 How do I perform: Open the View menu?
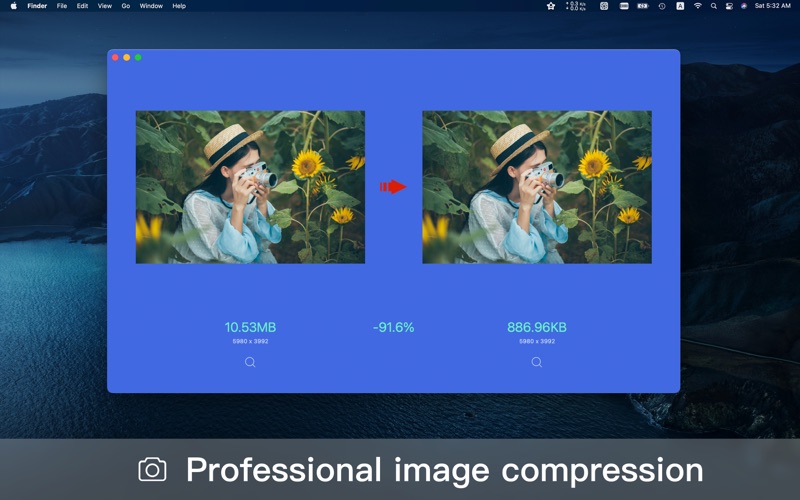[x=104, y=6]
